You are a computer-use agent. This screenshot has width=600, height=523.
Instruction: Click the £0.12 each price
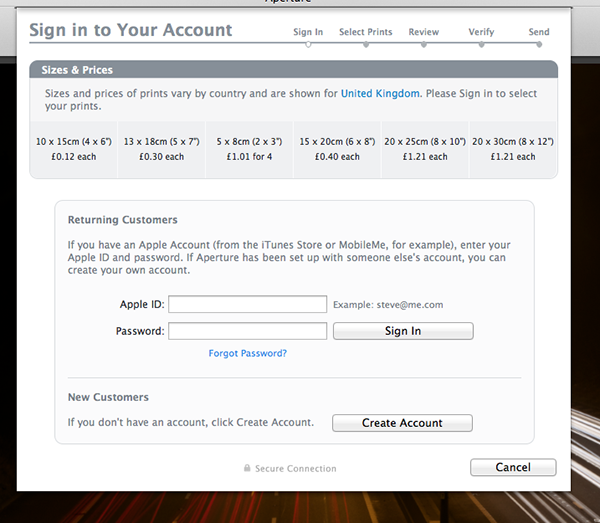(73, 156)
